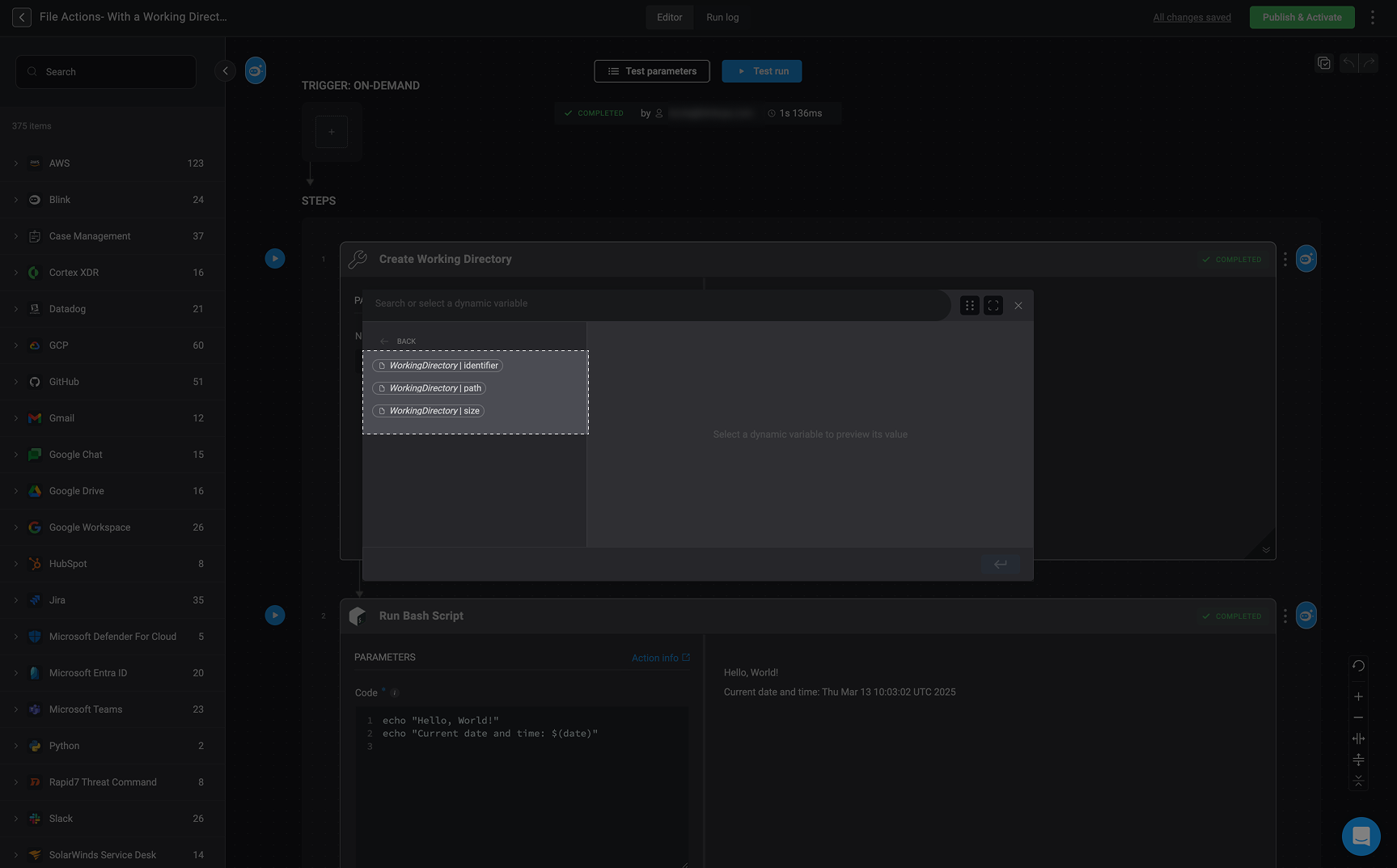Image resolution: width=1397 pixels, height=868 pixels.
Task: Click the Test parameters button
Action: click(x=652, y=71)
